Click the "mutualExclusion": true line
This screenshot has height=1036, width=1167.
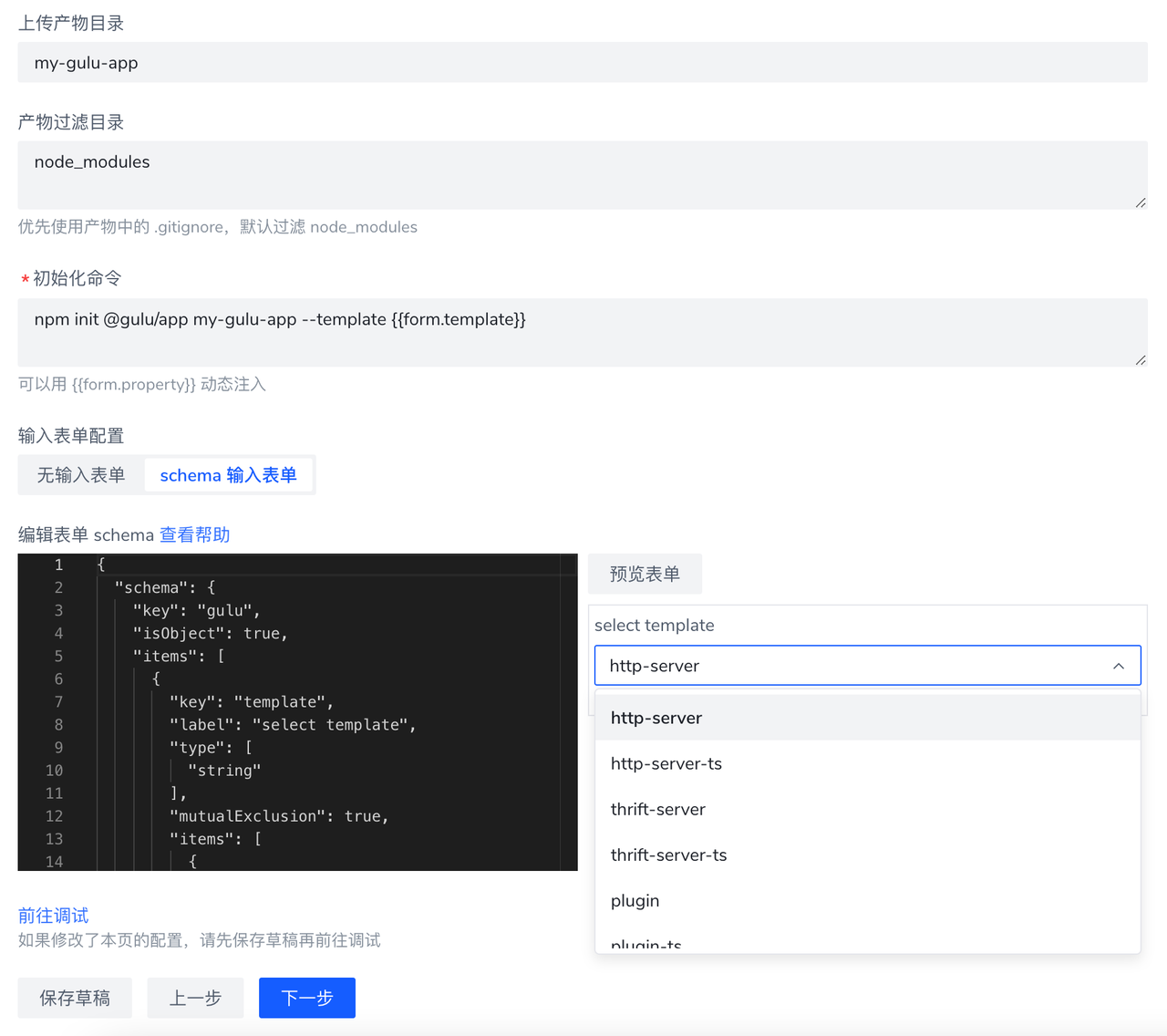click(279, 815)
